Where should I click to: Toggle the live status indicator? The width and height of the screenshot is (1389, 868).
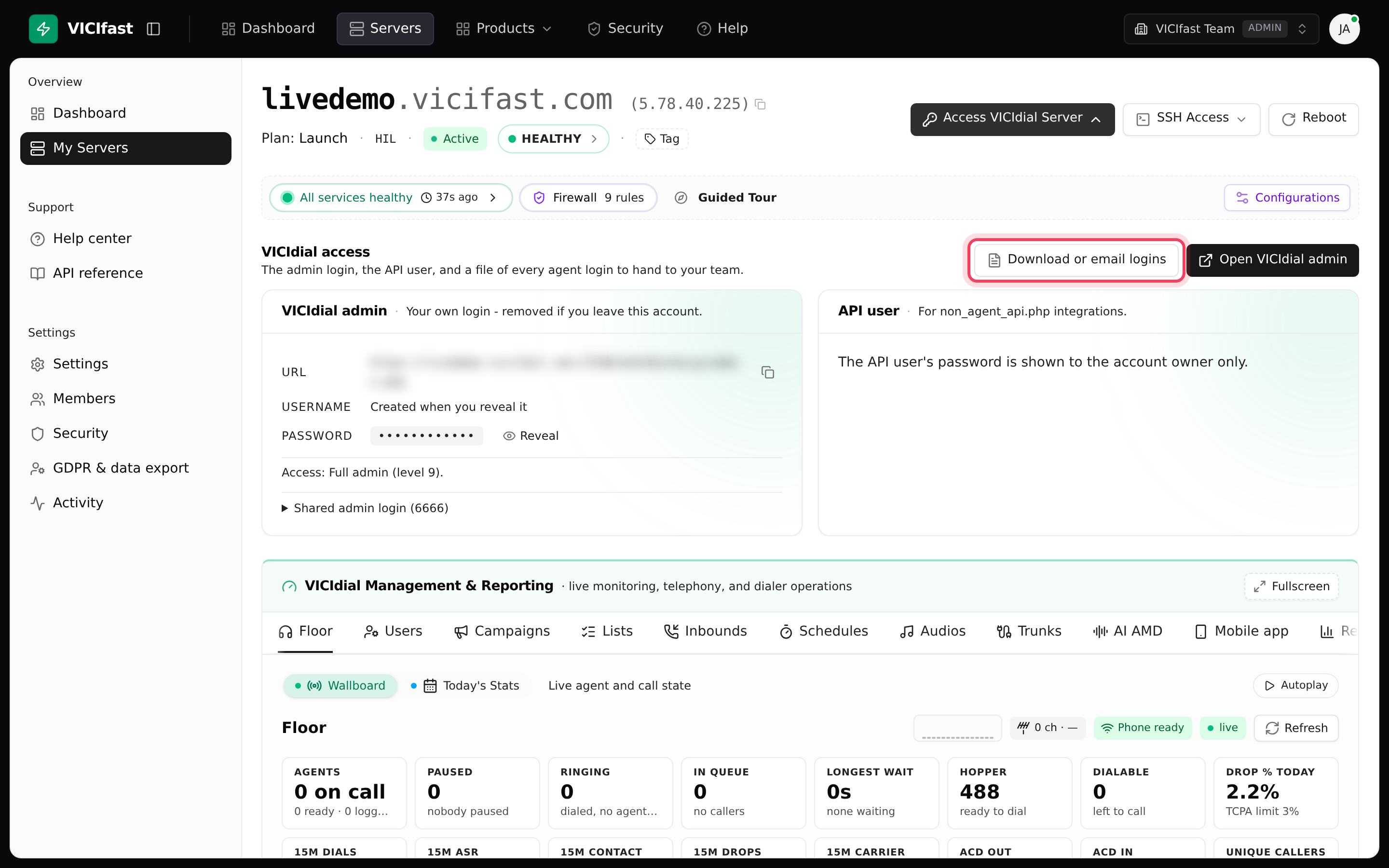tap(1223, 728)
